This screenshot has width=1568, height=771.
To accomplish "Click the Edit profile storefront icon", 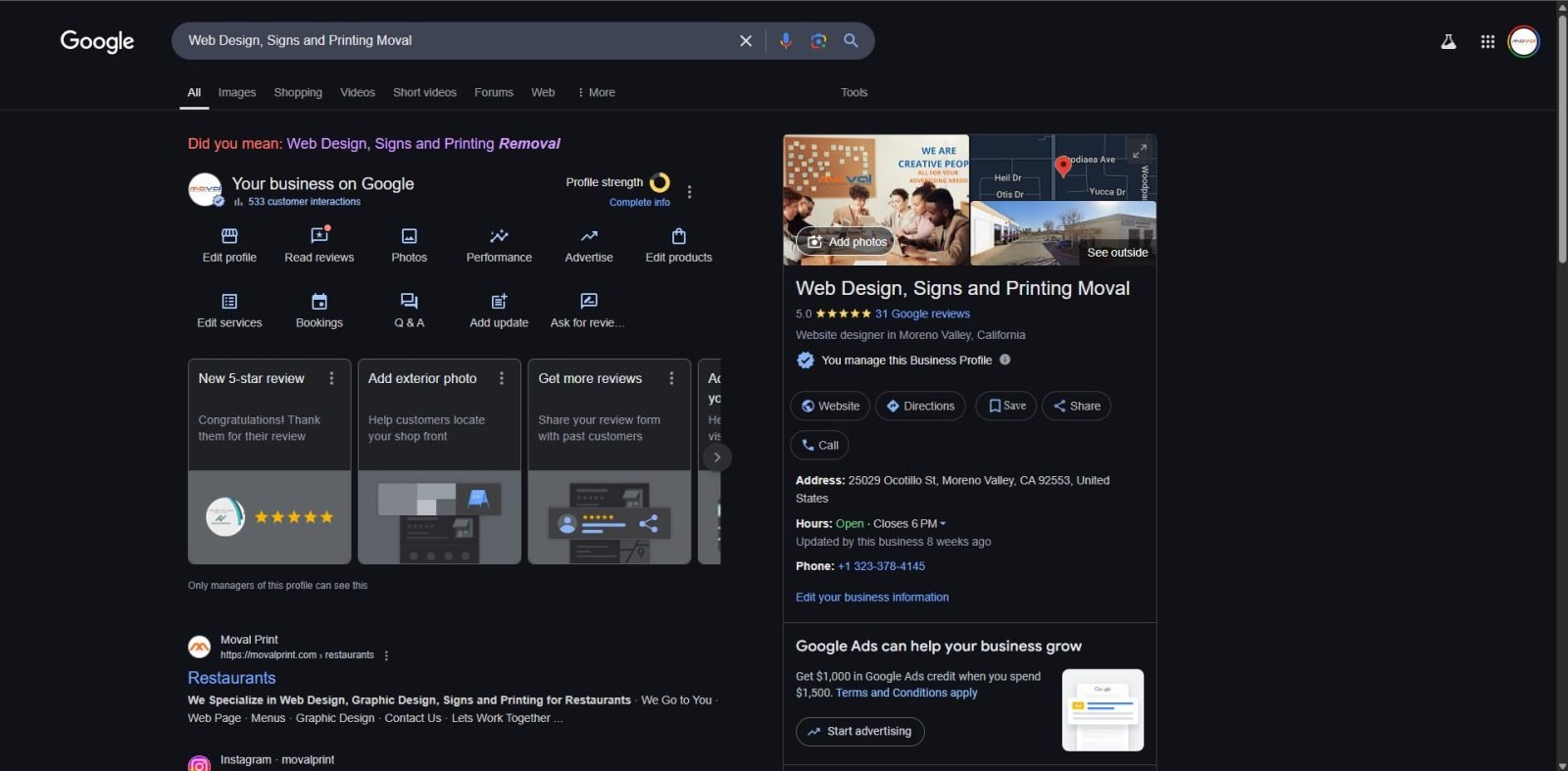I will point(229,236).
